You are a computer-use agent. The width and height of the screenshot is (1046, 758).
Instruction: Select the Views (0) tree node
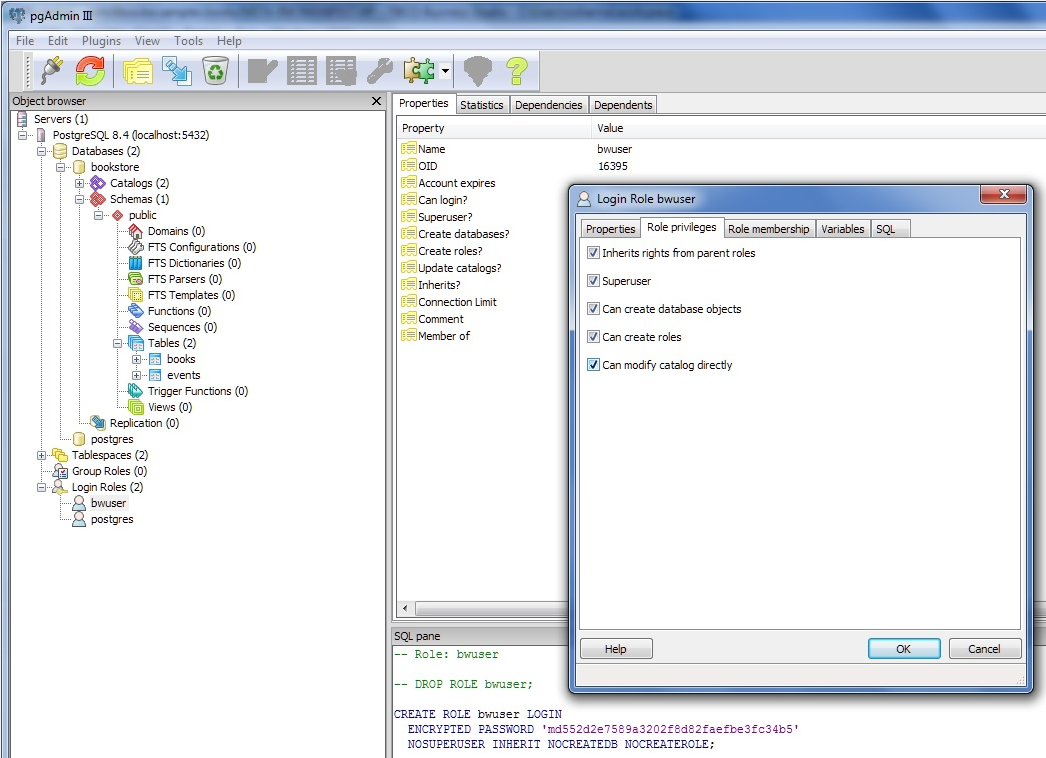point(170,407)
